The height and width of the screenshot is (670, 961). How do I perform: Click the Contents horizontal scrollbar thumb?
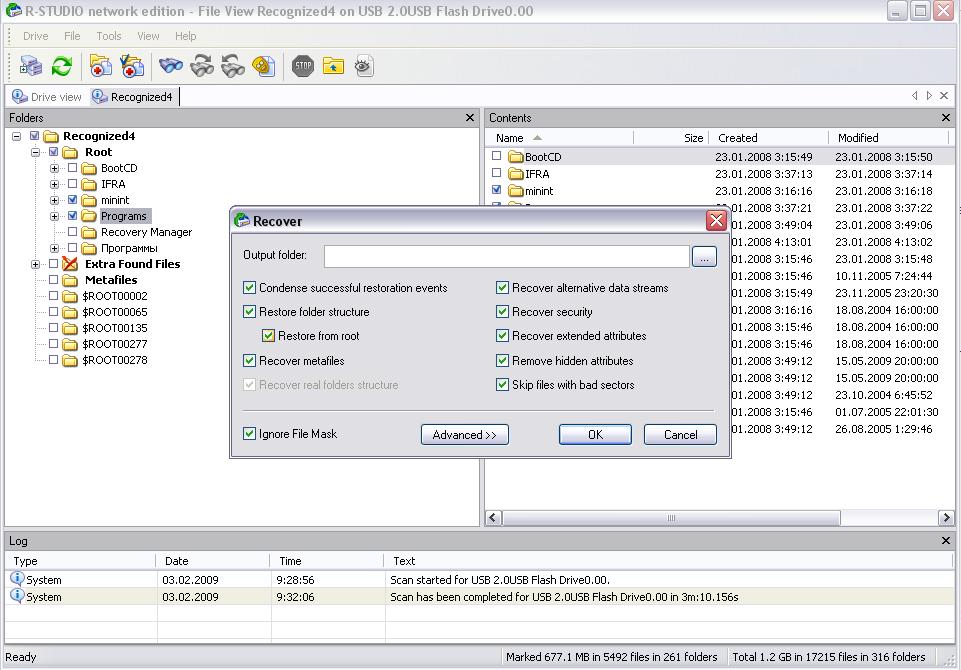pyautogui.click(x=671, y=518)
